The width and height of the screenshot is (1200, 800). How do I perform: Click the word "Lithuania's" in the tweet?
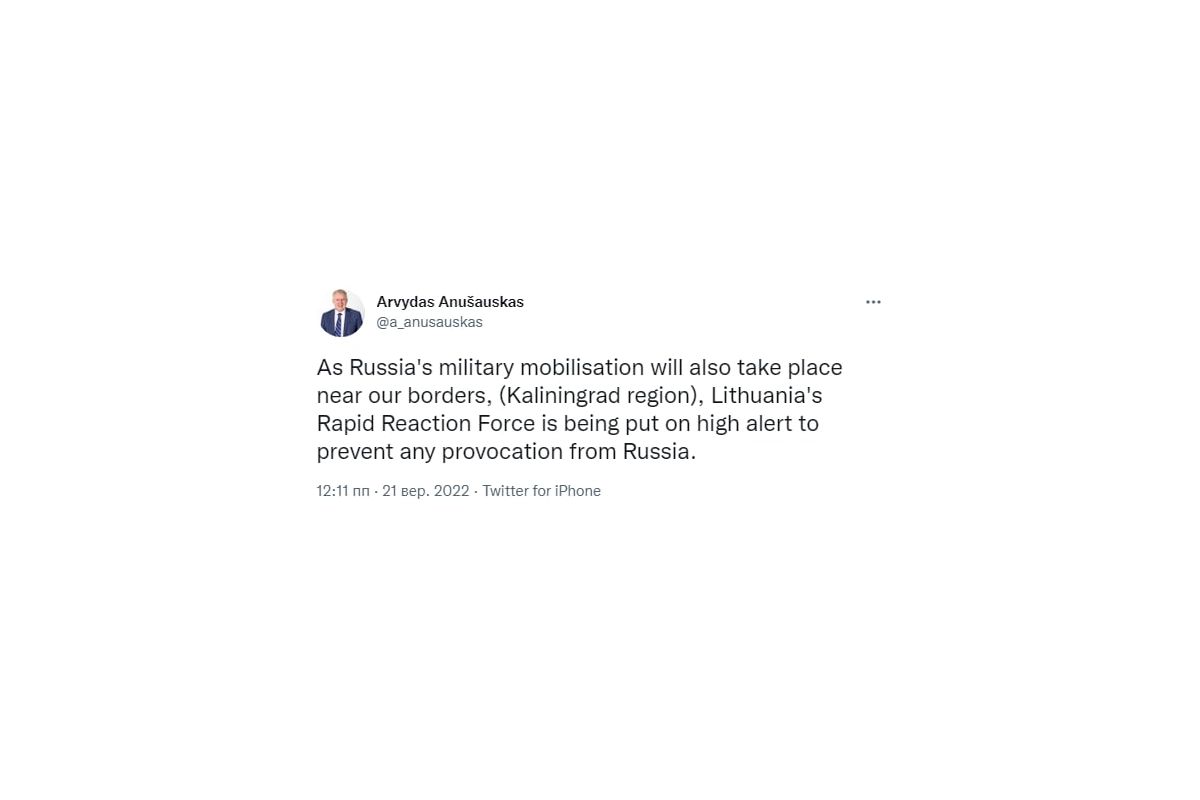tap(766, 396)
